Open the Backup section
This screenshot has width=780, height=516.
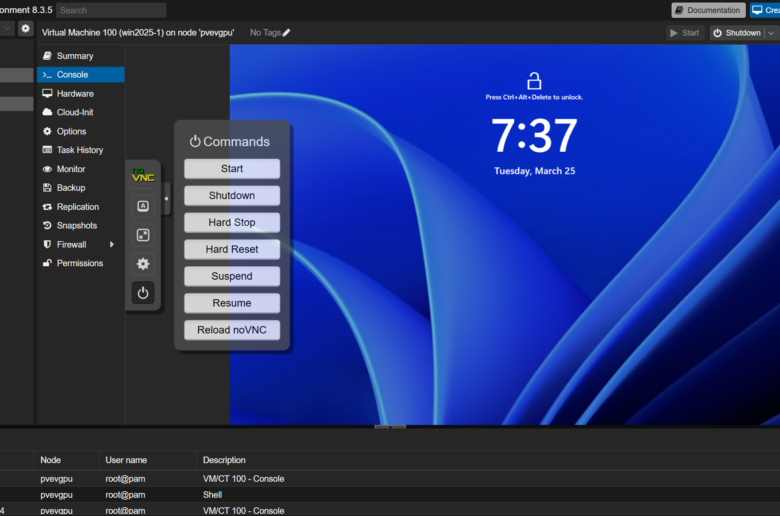(x=81, y=188)
